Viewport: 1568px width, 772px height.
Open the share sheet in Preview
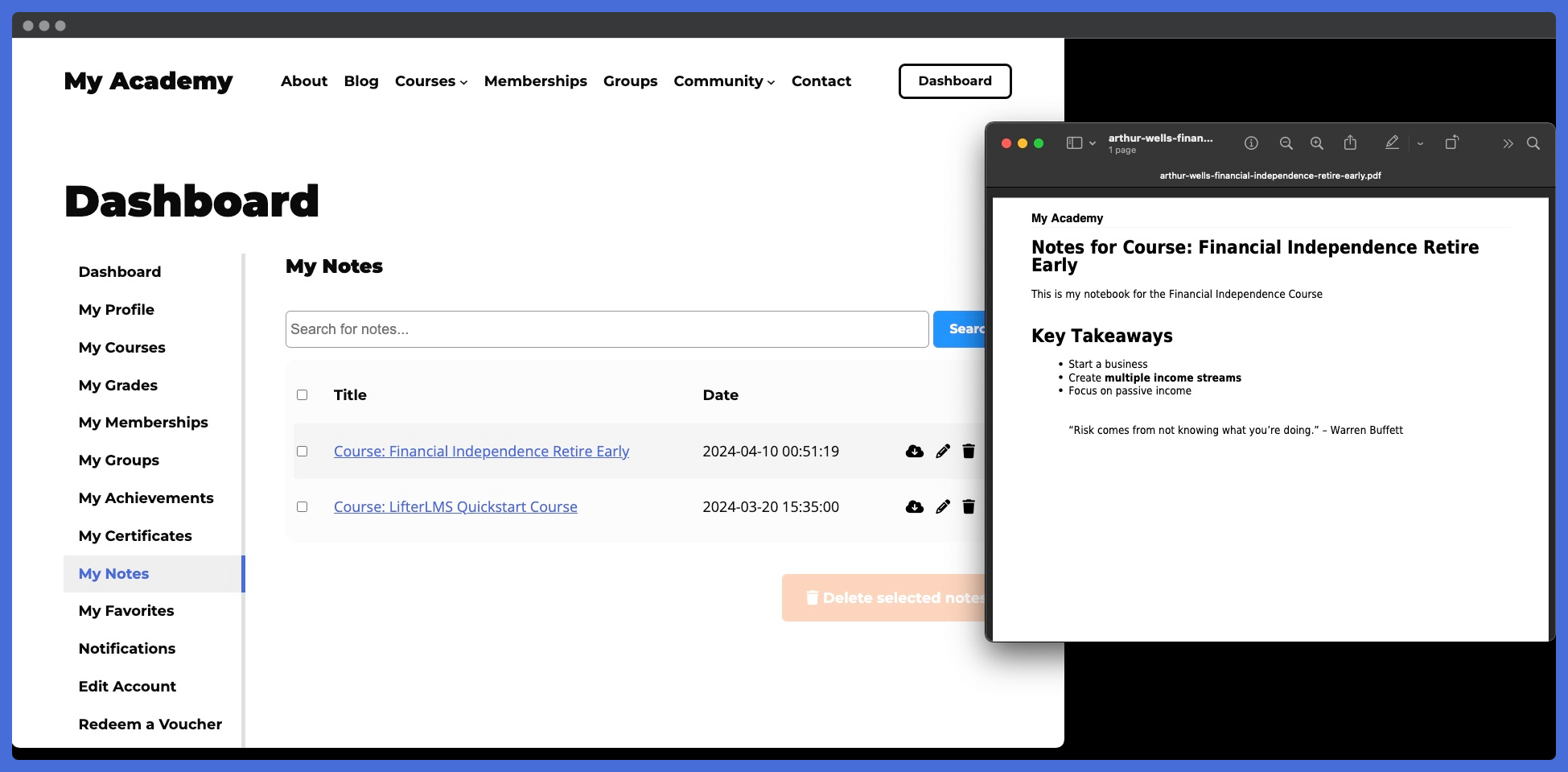tap(1351, 142)
